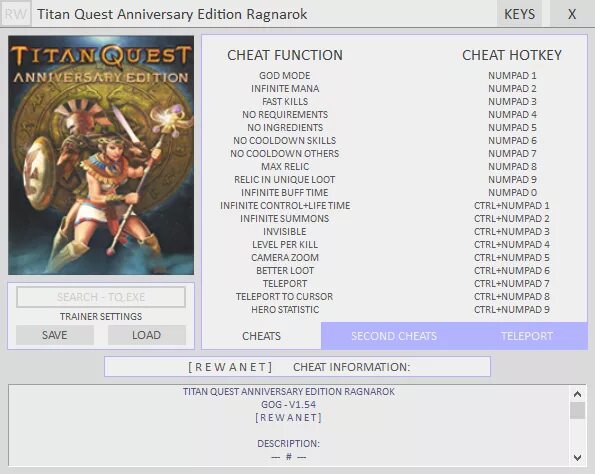Activate NO COOLDOWN SKILLS cheat
The height and width of the screenshot is (474, 595).
pyautogui.click(x=285, y=140)
